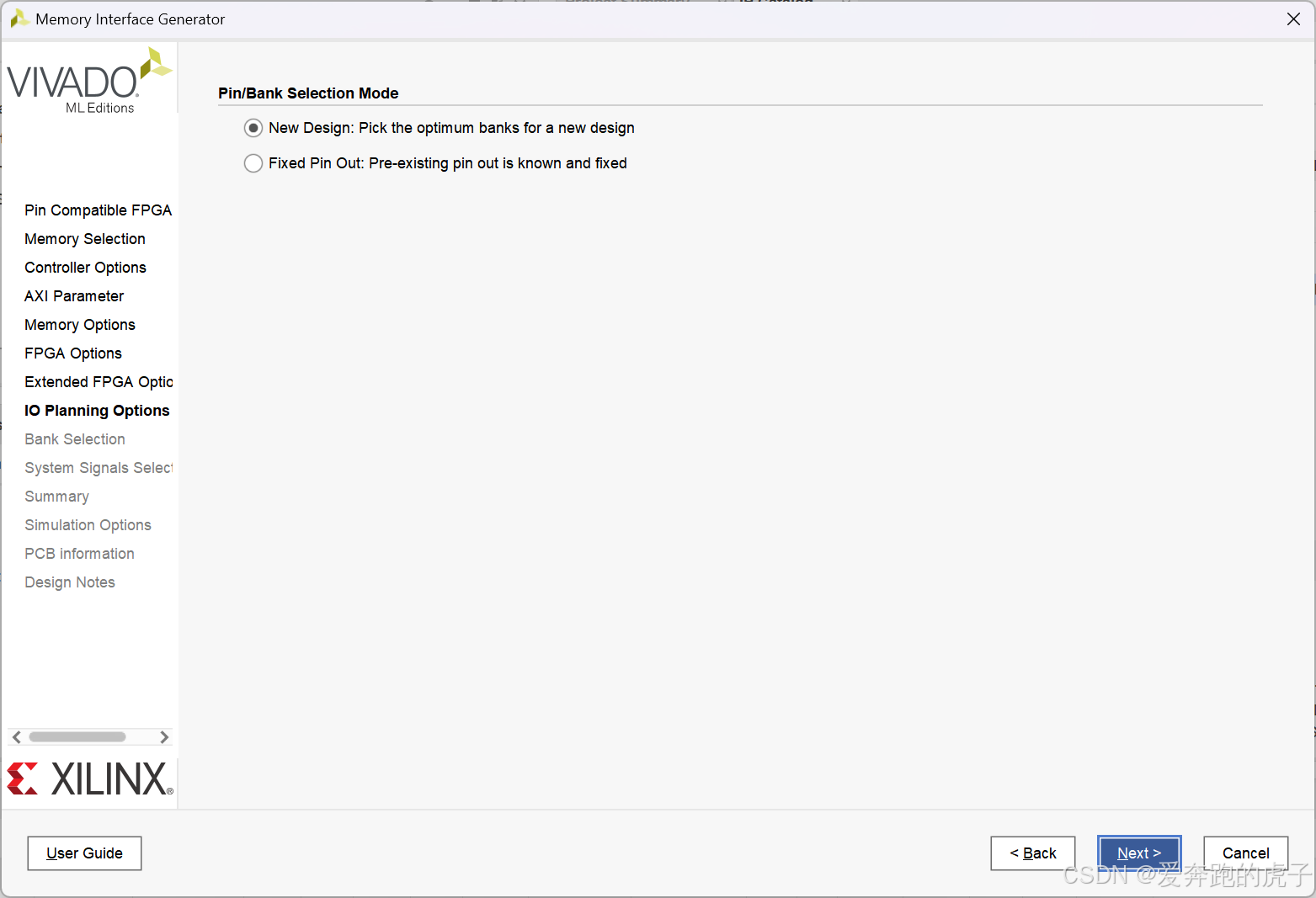Click Design Notes in the sidebar

tap(70, 582)
